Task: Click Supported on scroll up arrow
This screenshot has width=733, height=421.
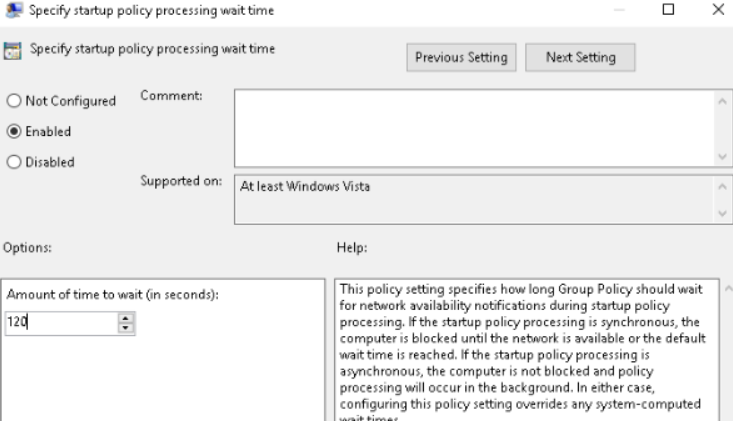Action: (x=722, y=186)
